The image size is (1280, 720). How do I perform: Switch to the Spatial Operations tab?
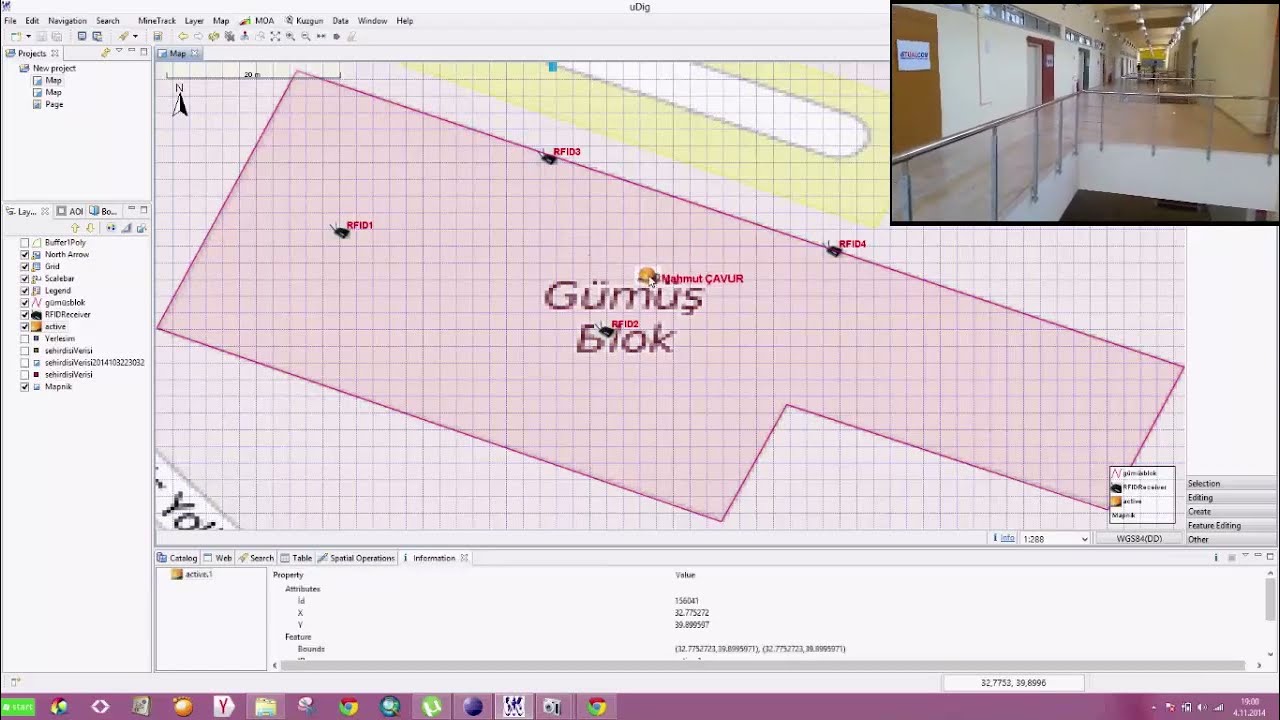(356, 558)
